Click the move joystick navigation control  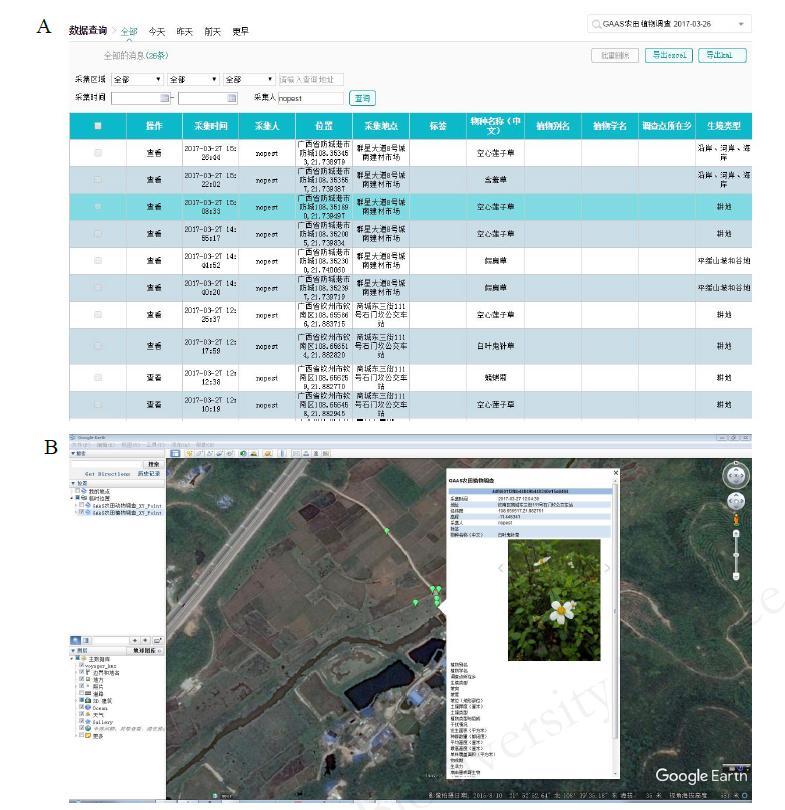pos(736,501)
